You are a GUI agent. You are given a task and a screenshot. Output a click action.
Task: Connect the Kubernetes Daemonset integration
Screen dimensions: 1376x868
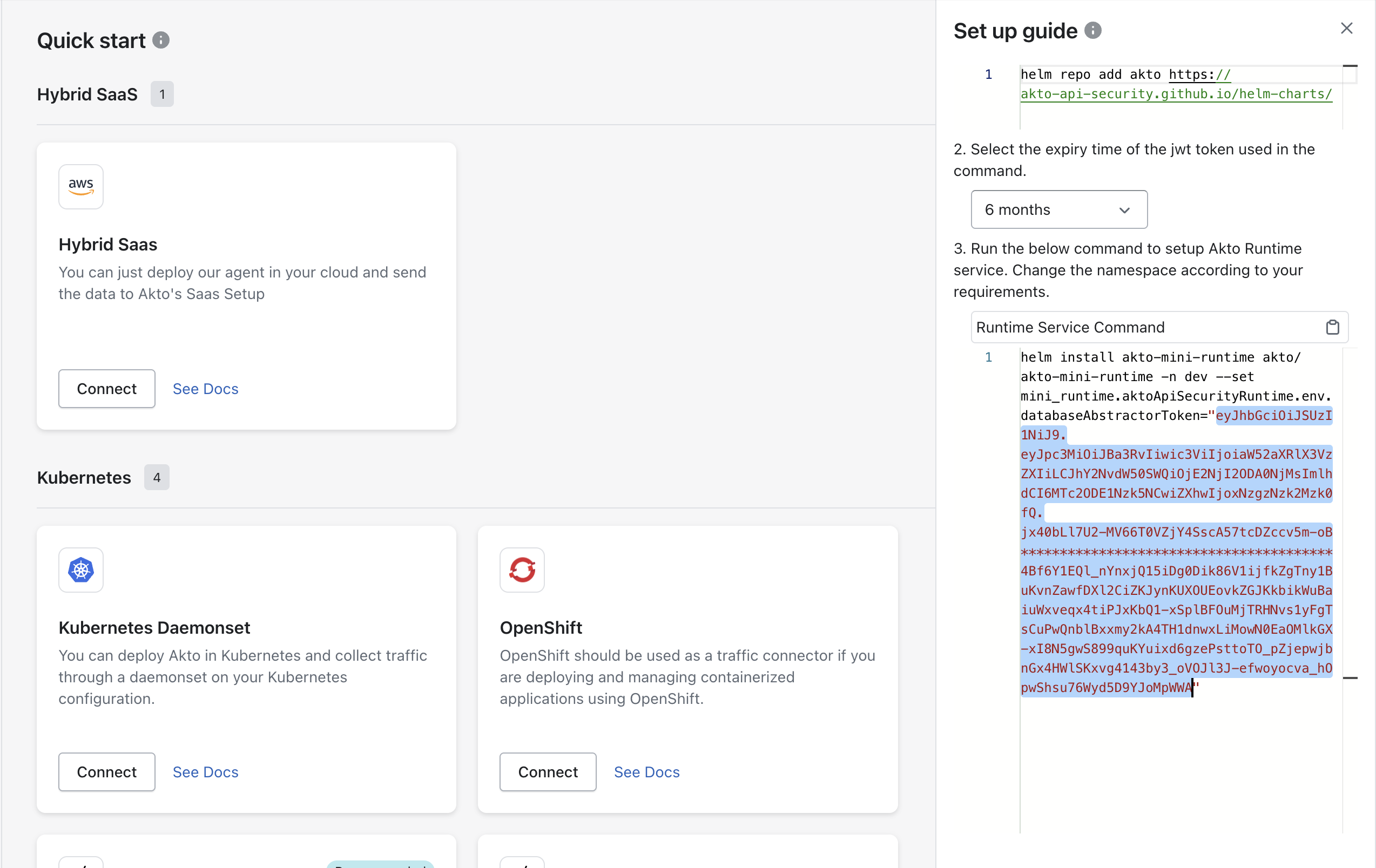point(107,772)
